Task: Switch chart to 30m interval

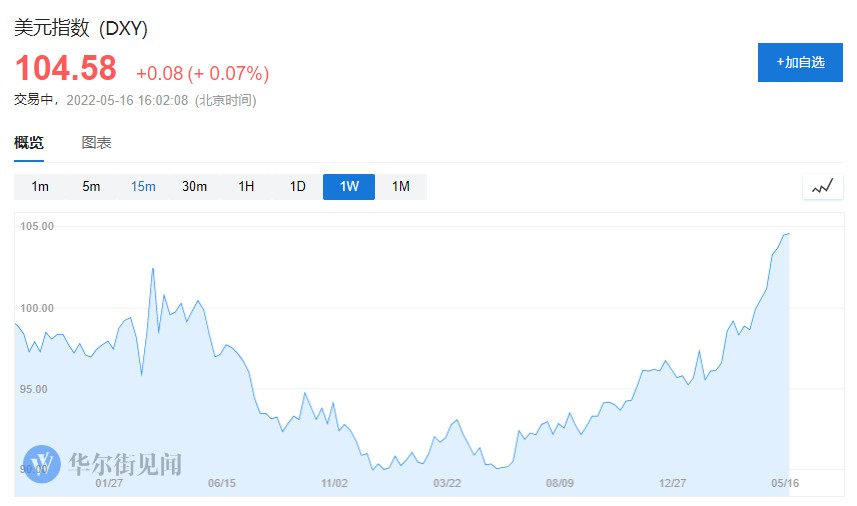Action: [194, 187]
